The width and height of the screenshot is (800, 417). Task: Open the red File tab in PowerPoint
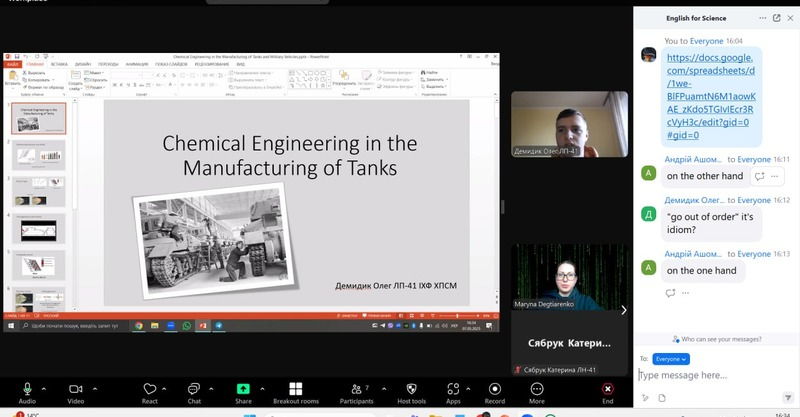click(x=13, y=64)
